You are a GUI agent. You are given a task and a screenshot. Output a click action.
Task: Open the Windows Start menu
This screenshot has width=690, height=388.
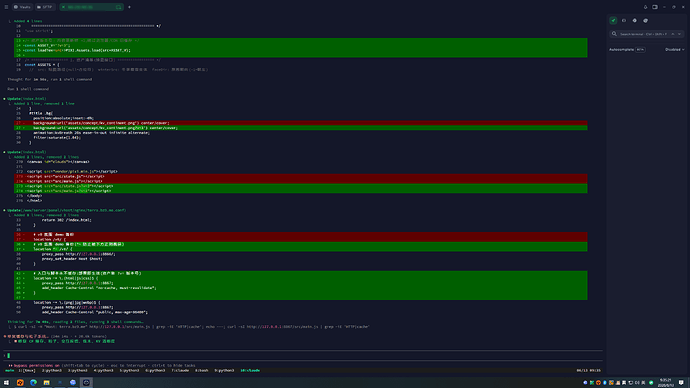[x=6, y=383]
